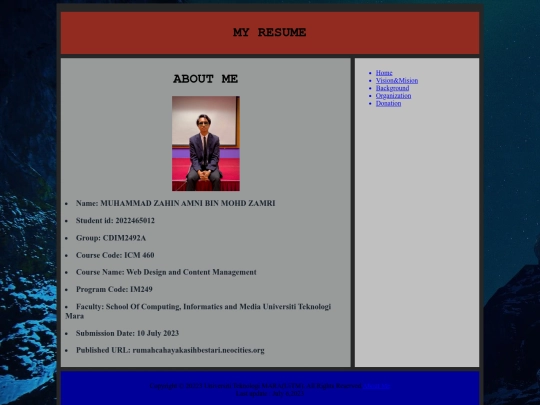Screen dimensions: 540x405
Task: Visit the Donation link
Action: coord(388,103)
